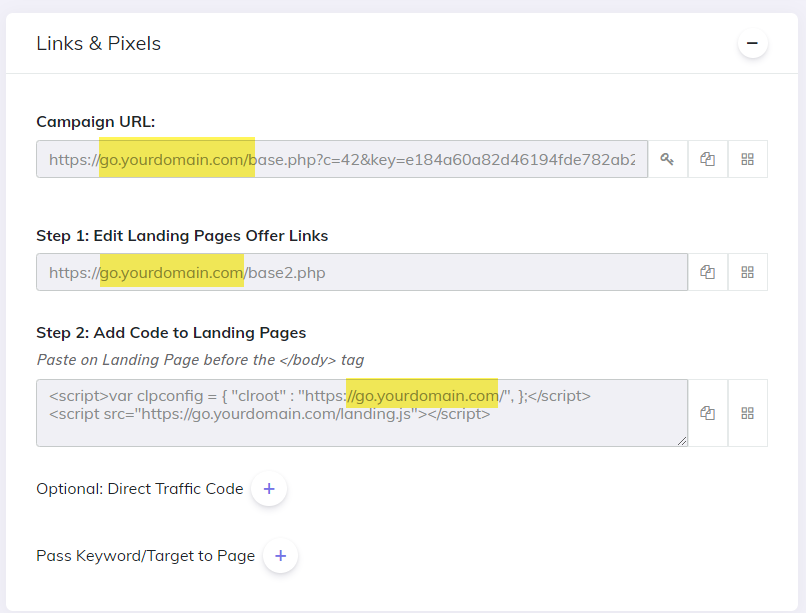The image size is (806, 613).
Task: Expand the Optional Direct Traffic Code section
Action: click(268, 489)
